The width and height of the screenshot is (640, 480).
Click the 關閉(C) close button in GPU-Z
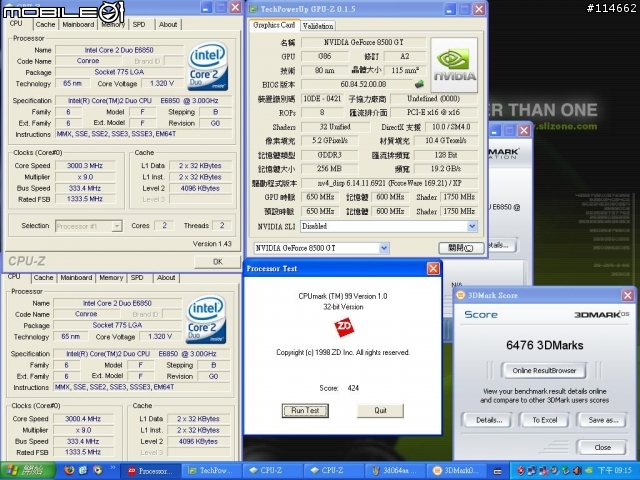coord(461,248)
